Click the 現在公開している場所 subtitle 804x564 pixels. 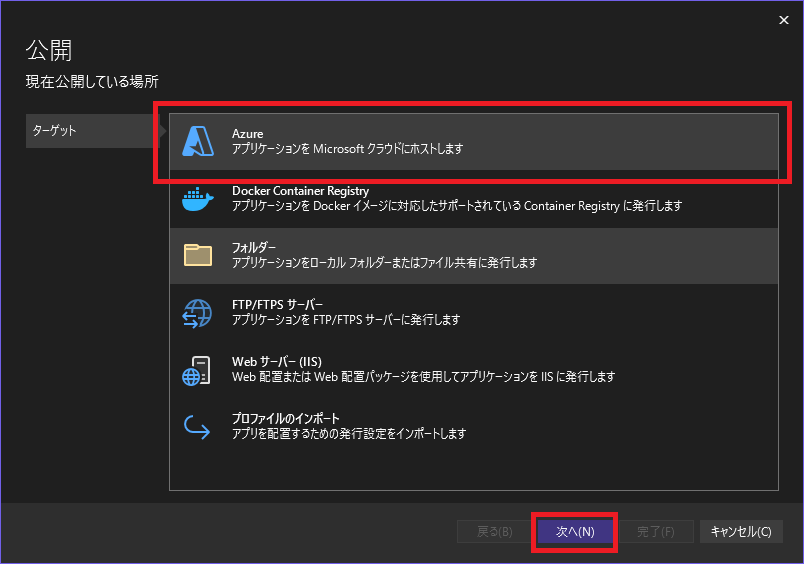coord(92,82)
